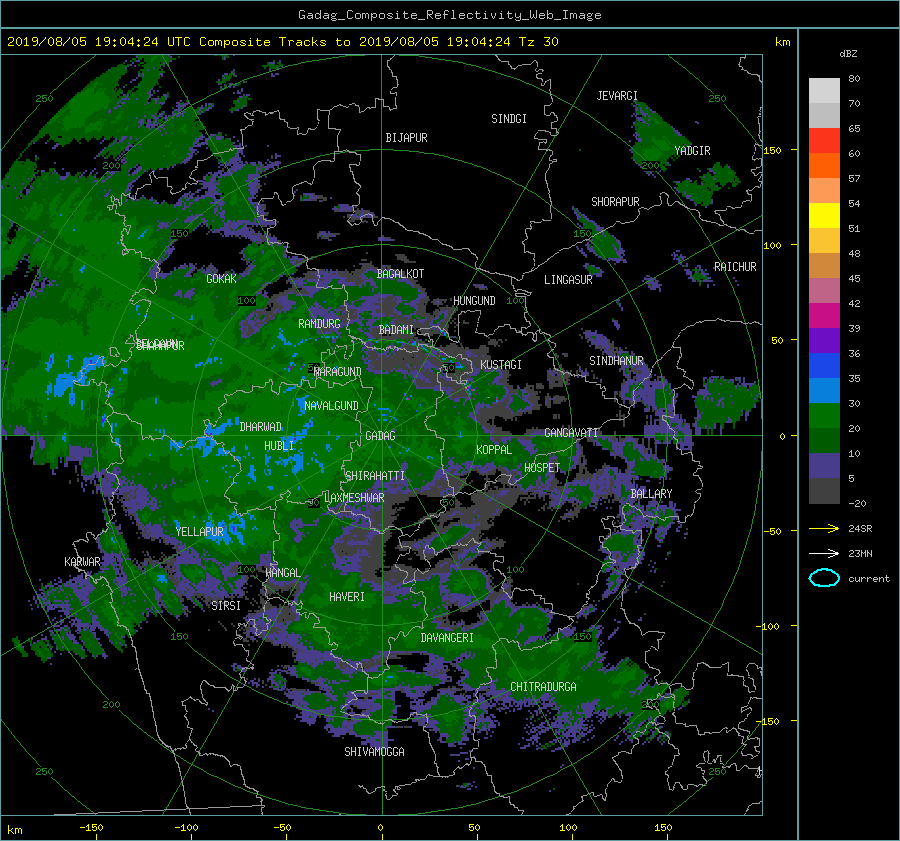This screenshot has height=841, width=900.
Task: Click the HOSPET city label
Action: [x=542, y=468]
